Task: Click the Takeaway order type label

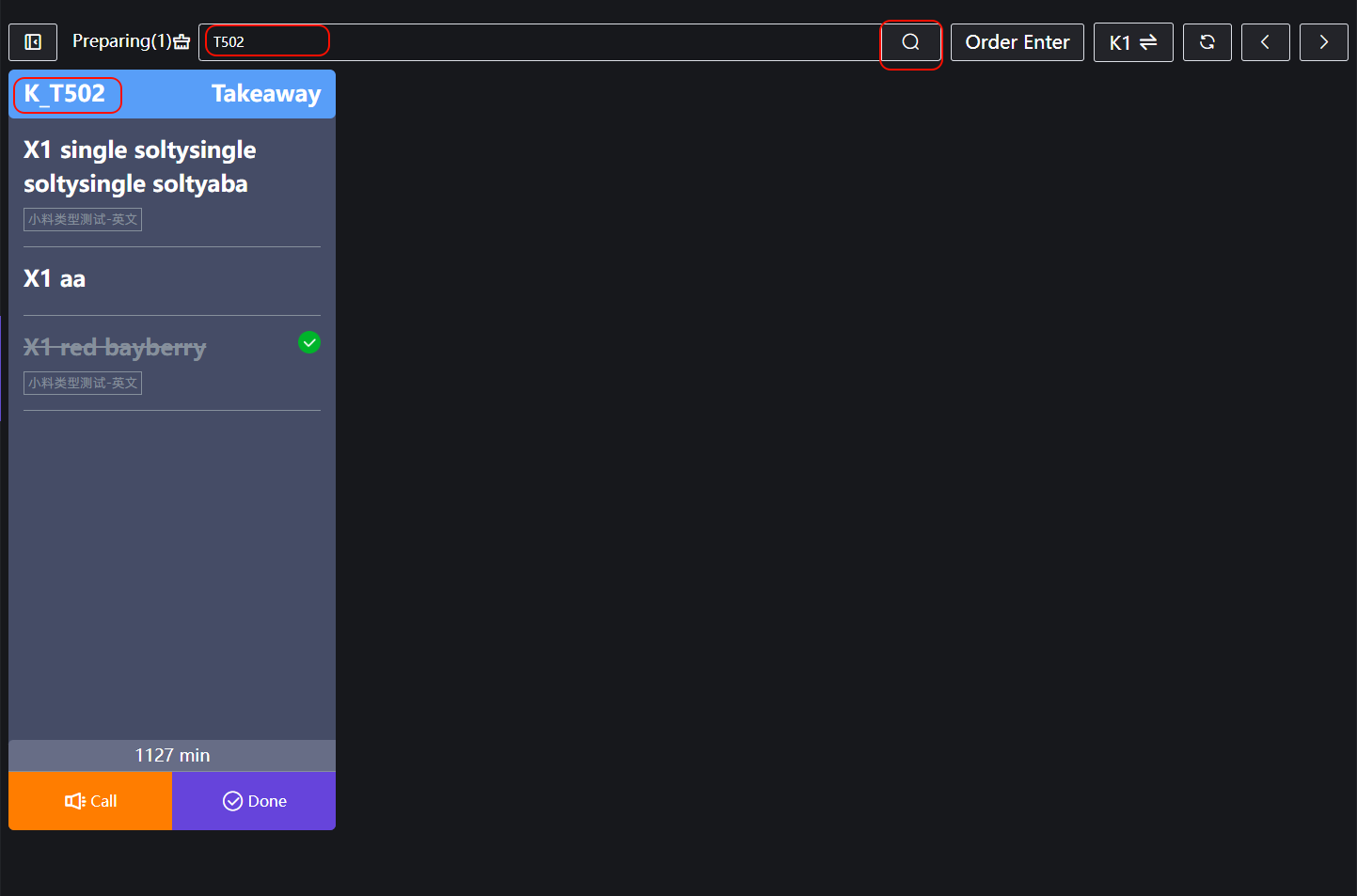Action: 266,94
